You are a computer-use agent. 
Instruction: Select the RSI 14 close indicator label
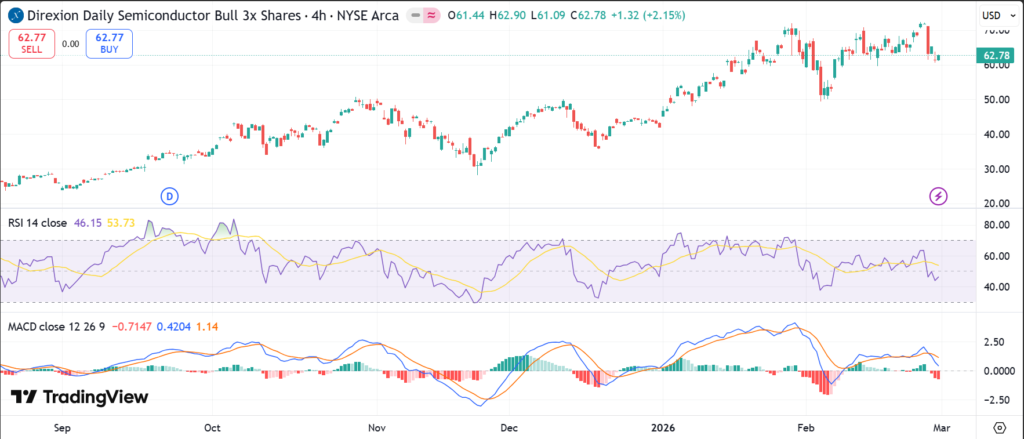point(36,223)
